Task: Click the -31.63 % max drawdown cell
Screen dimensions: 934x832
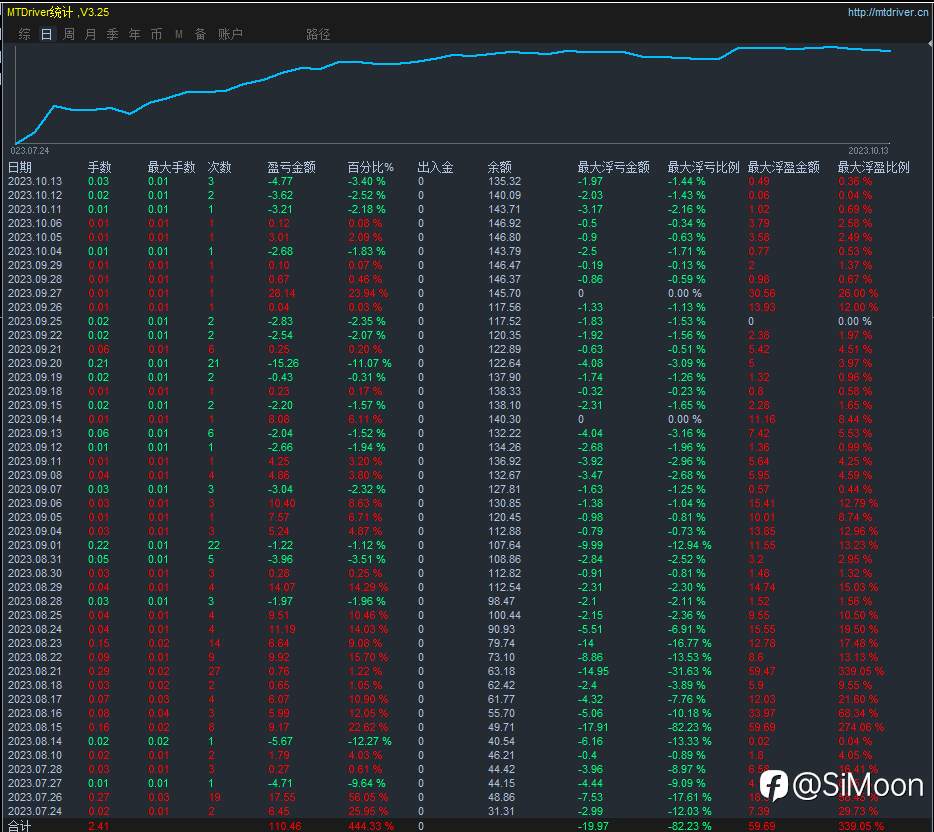Action: 689,671
